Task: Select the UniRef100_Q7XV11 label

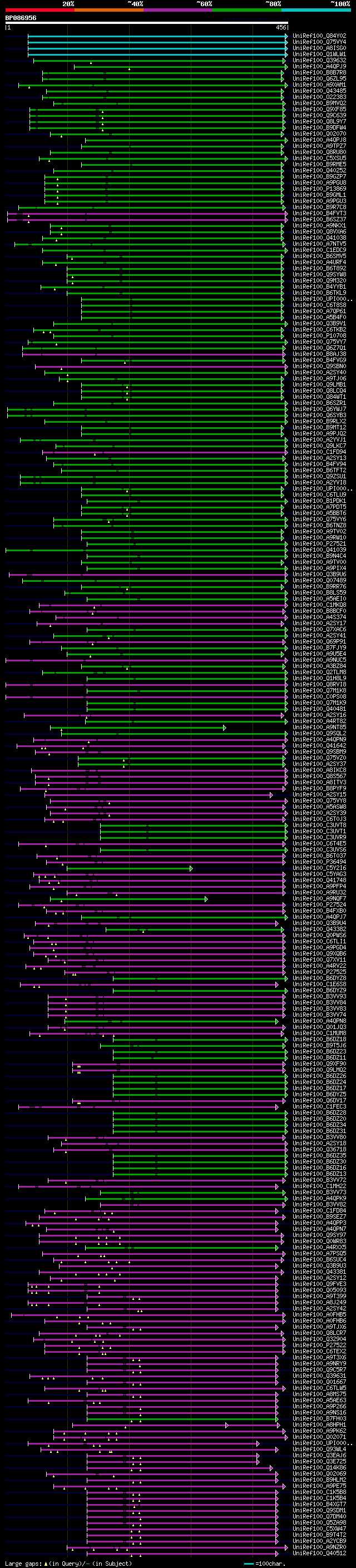Action: click(x=319, y=960)
